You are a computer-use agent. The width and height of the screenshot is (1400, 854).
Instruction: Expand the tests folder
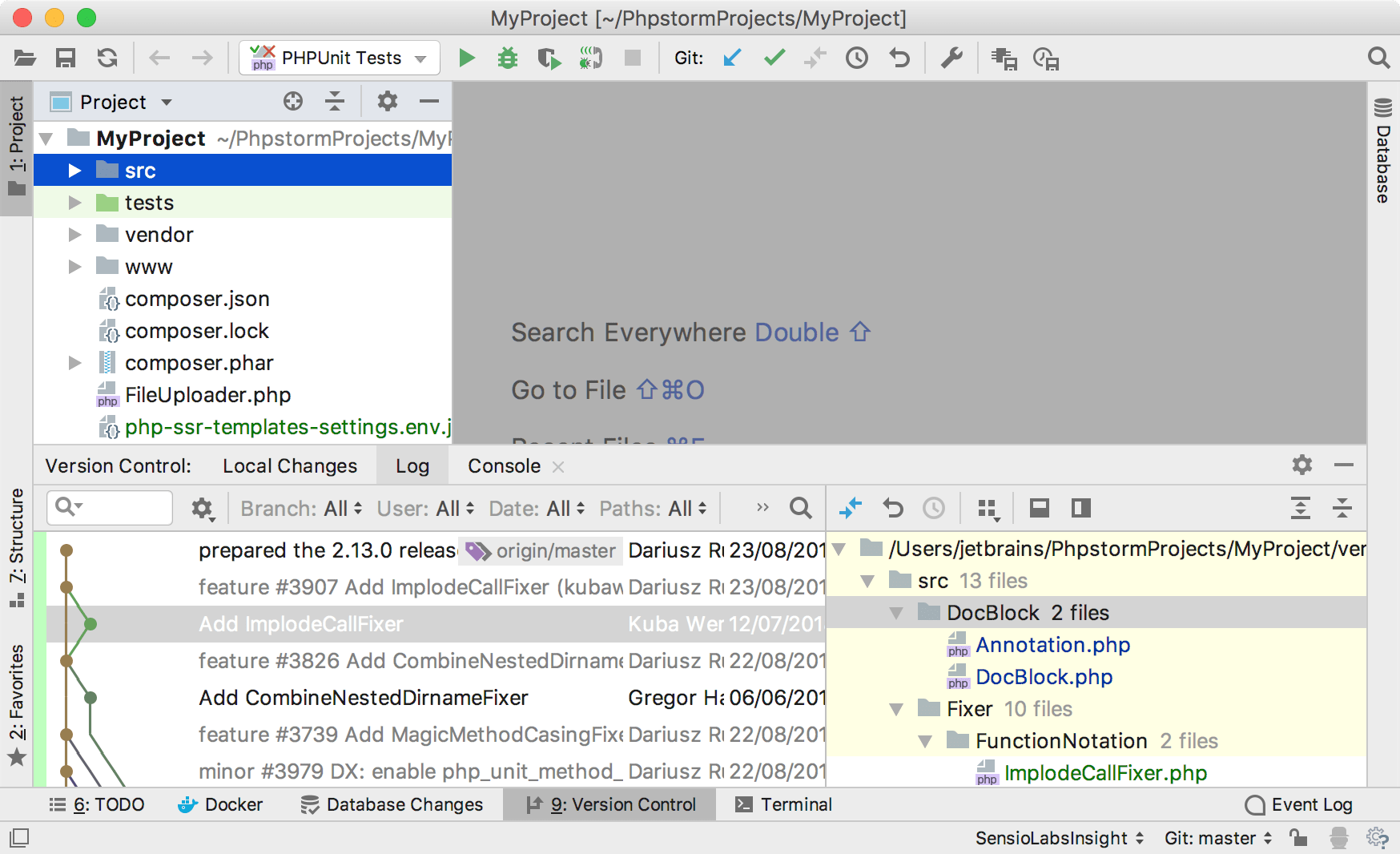pos(74,202)
